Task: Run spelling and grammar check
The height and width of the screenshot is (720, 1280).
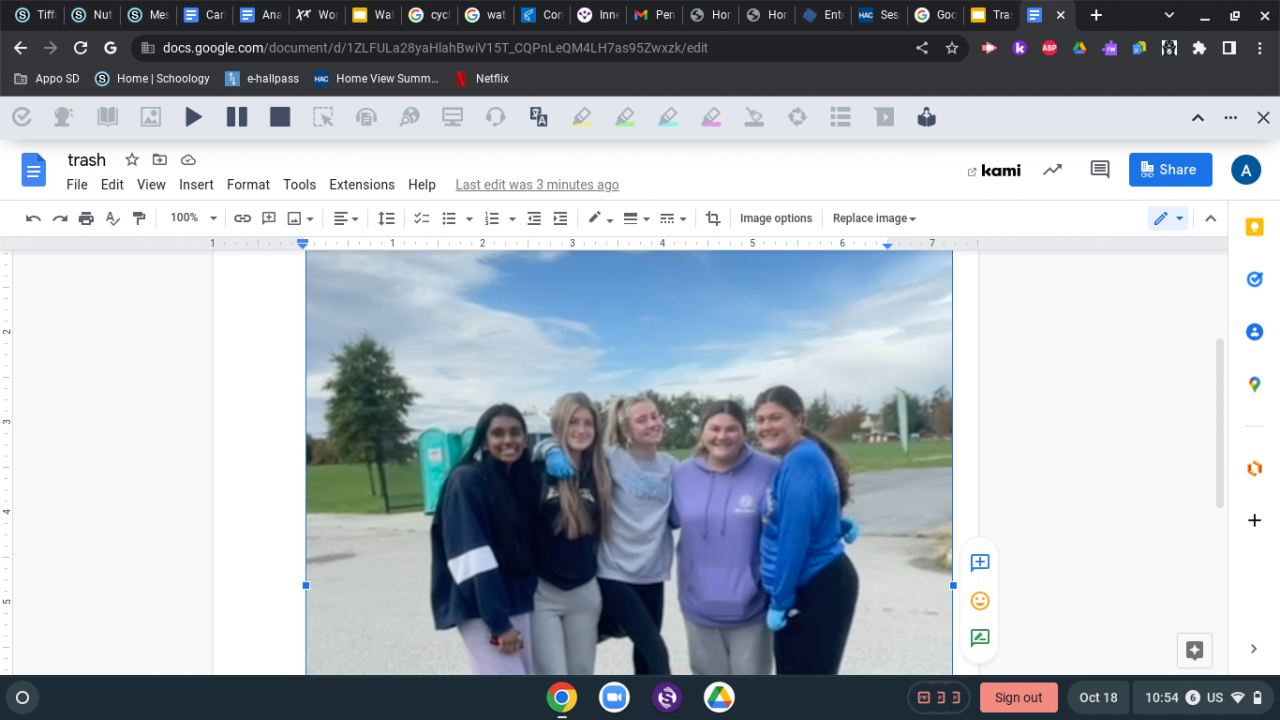Action: tap(113, 218)
